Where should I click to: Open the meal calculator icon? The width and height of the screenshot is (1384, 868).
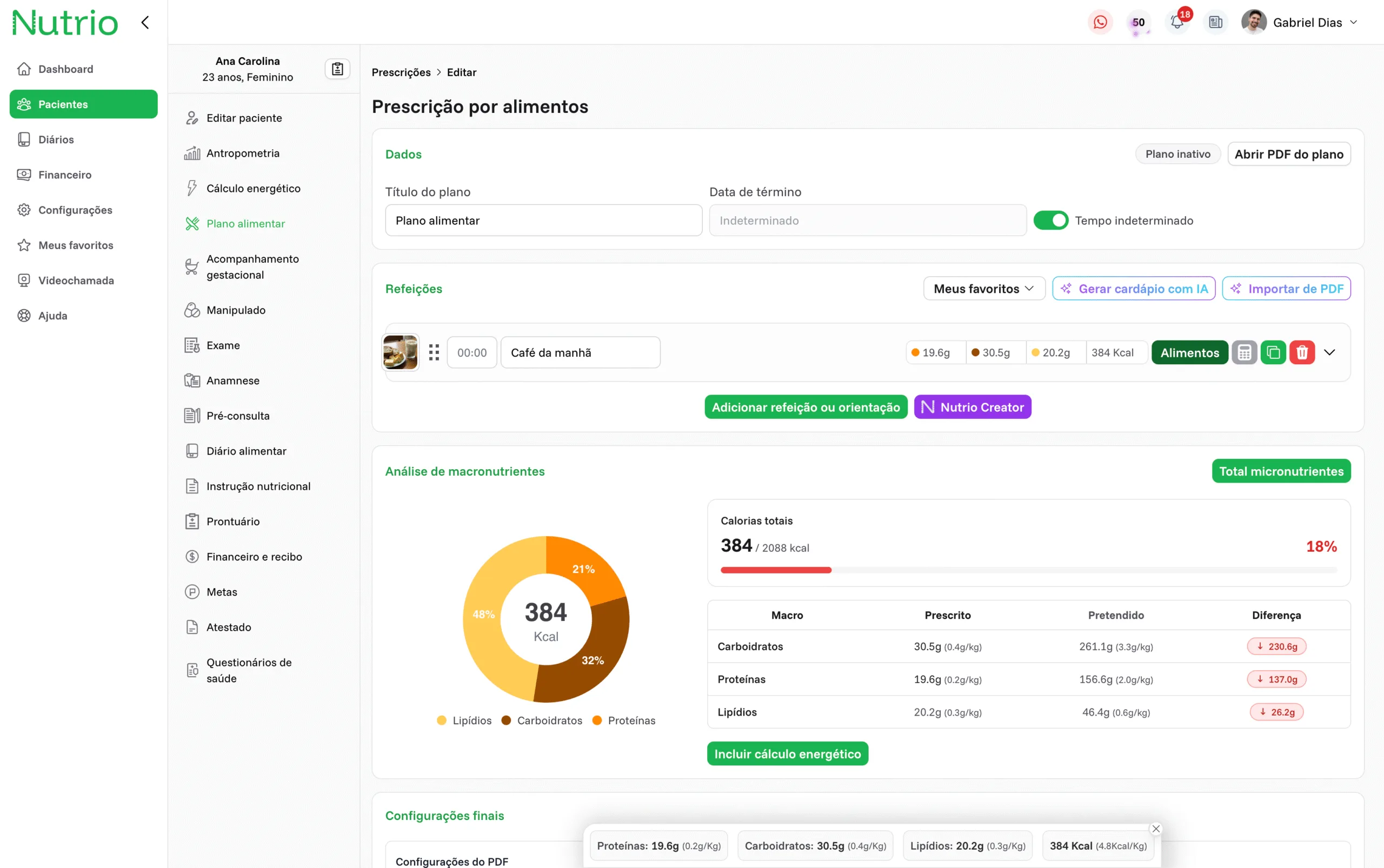point(1245,352)
